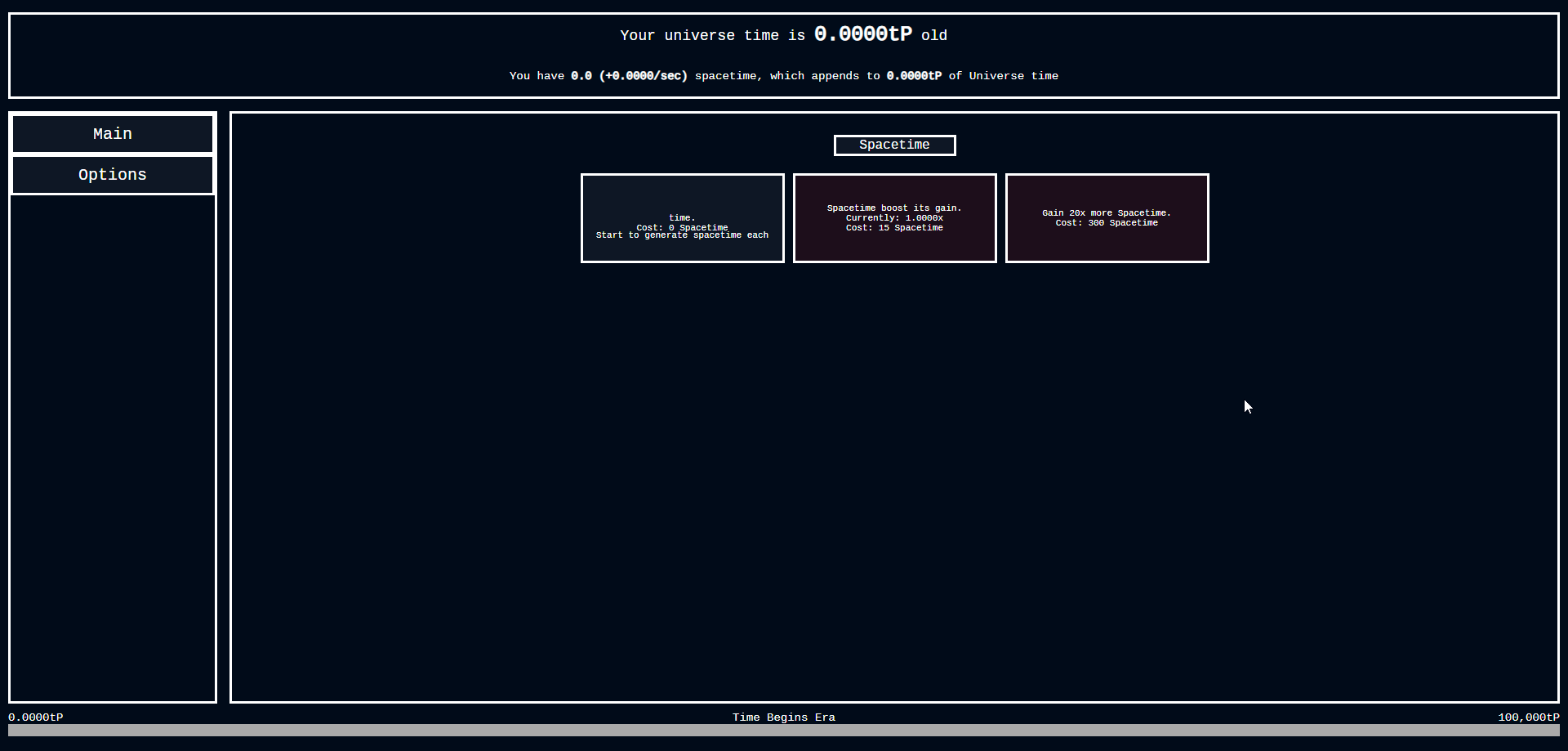The height and width of the screenshot is (751, 1568).
Task: Click the spacetime amount status line
Action: pyautogui.click(x=784, y=76)
